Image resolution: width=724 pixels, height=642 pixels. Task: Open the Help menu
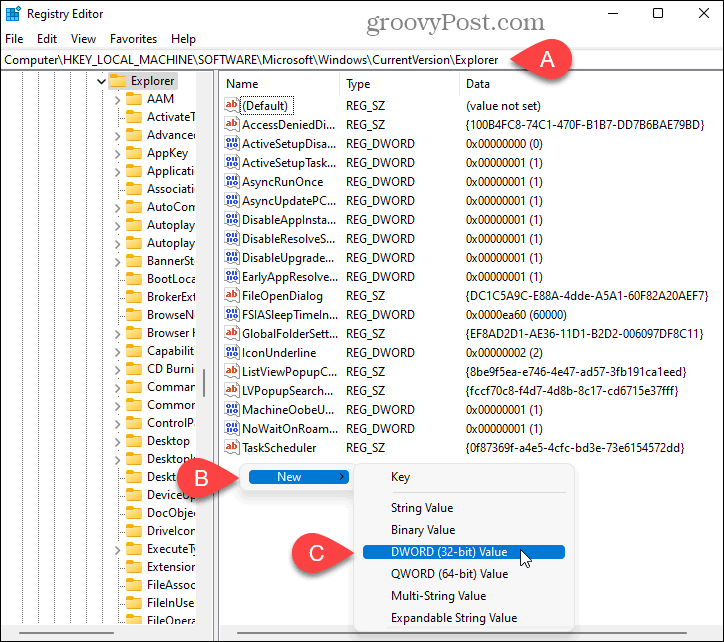[x=183, y=39]
